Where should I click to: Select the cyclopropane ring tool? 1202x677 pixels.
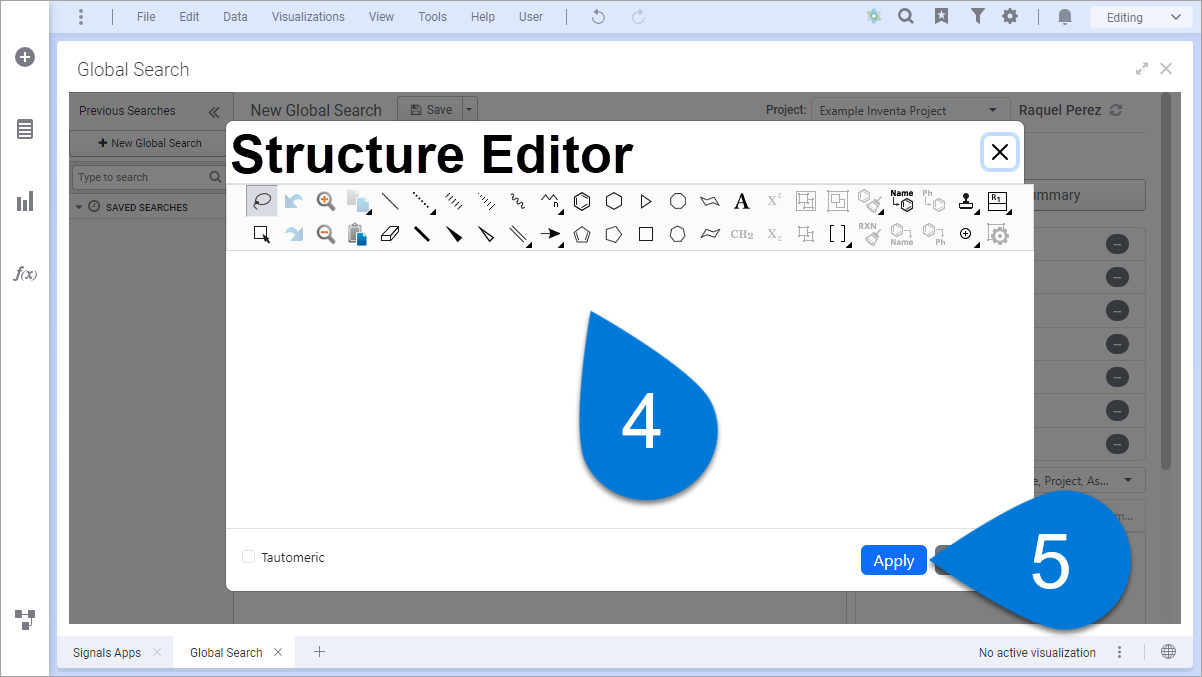(646, 201)
